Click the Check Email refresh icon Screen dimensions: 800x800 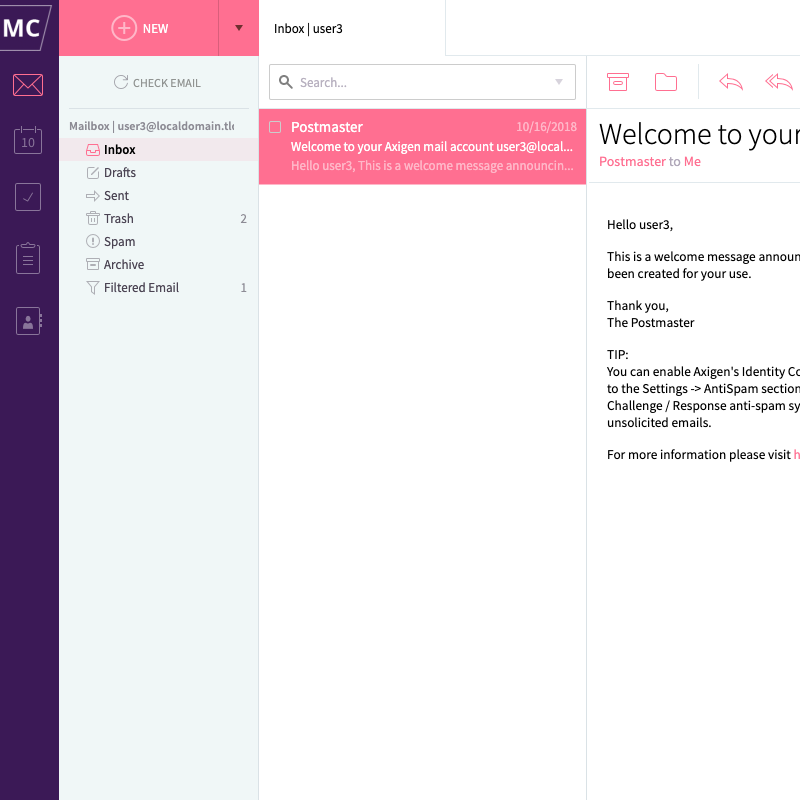121,82
